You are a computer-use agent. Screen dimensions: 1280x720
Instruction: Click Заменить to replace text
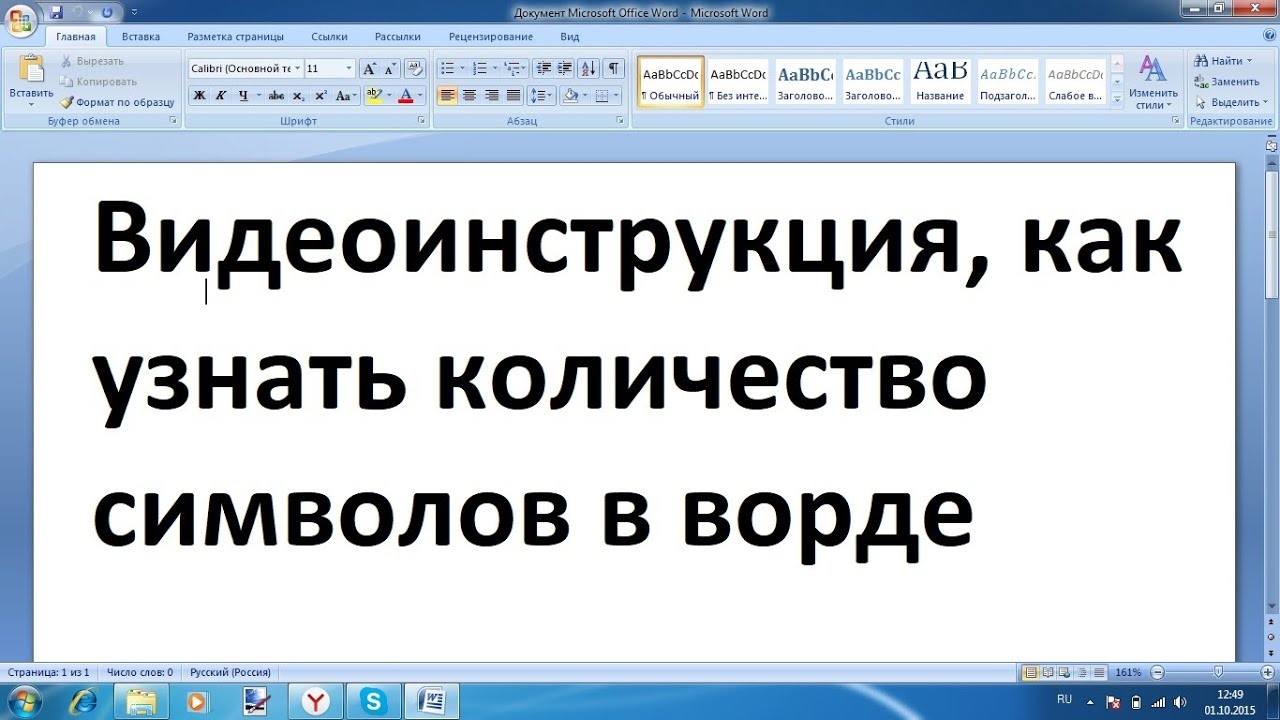1227,81
